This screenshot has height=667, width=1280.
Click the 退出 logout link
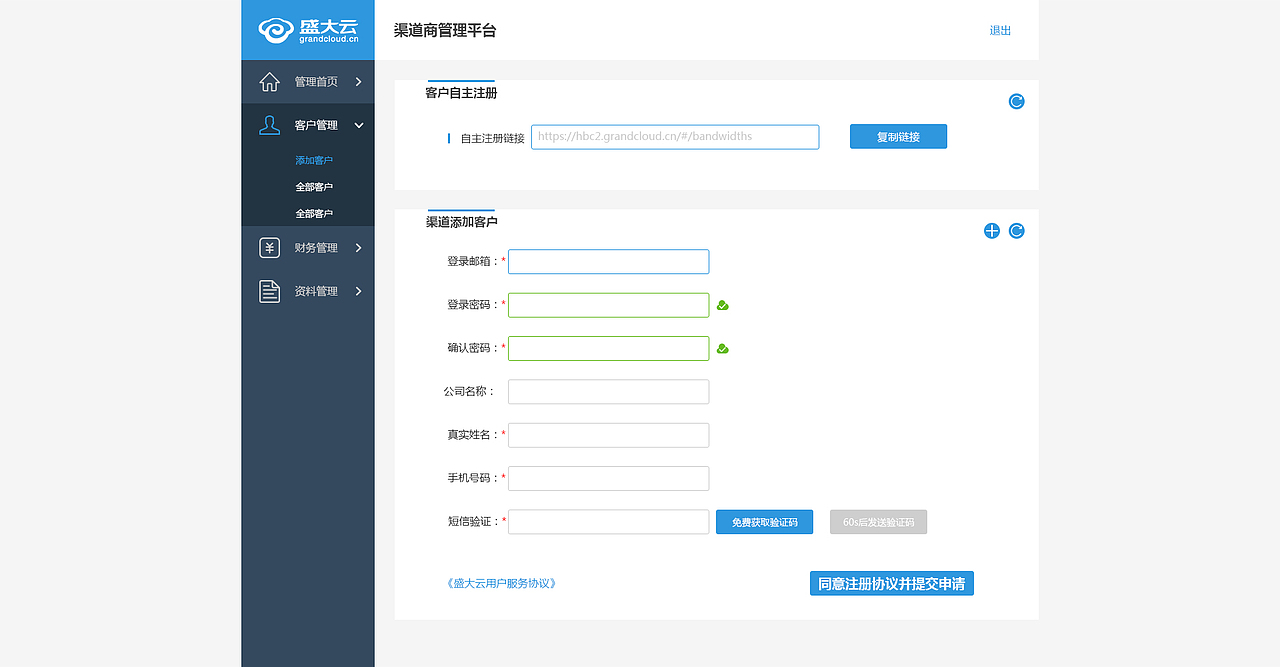pyautogui.click(x=1000, y=31)
